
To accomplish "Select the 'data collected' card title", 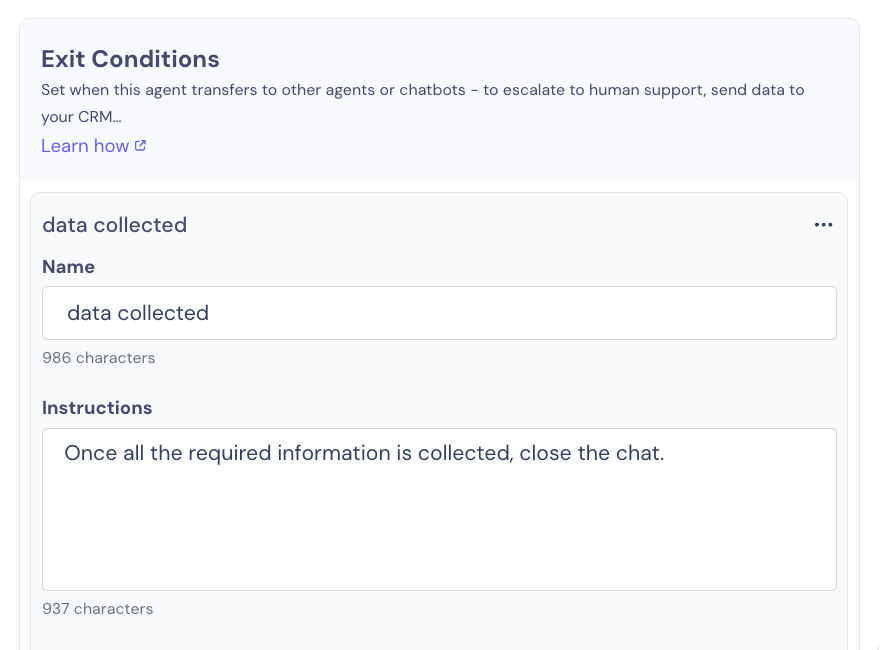I will 114,225.
